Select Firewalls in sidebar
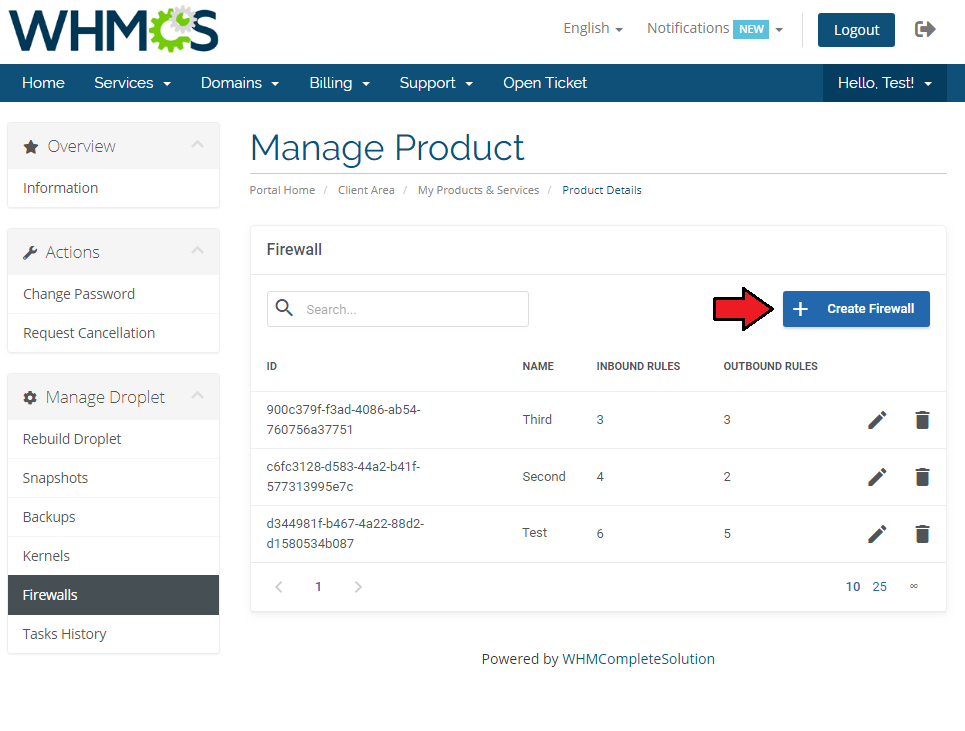The width and height of the screenshot is (965, 731). tap(113, 595)
